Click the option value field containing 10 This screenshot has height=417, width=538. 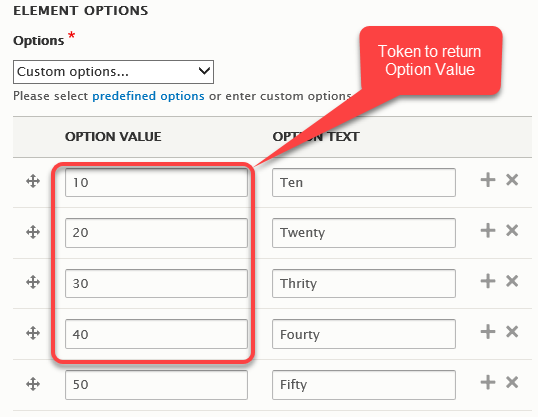pos(156,182)
